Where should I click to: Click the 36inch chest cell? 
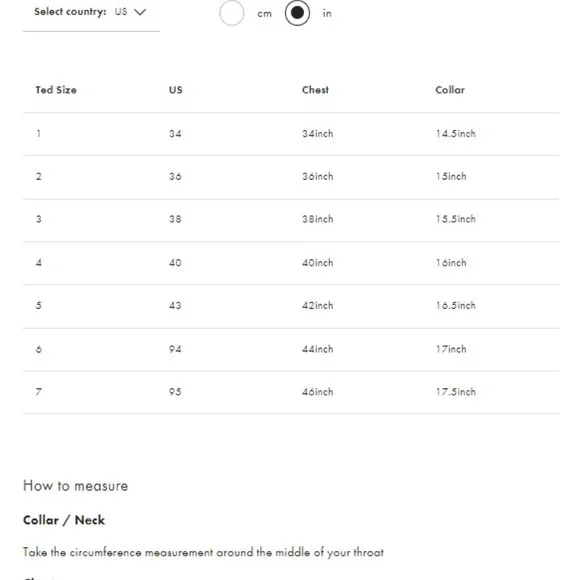coord(317,176)
